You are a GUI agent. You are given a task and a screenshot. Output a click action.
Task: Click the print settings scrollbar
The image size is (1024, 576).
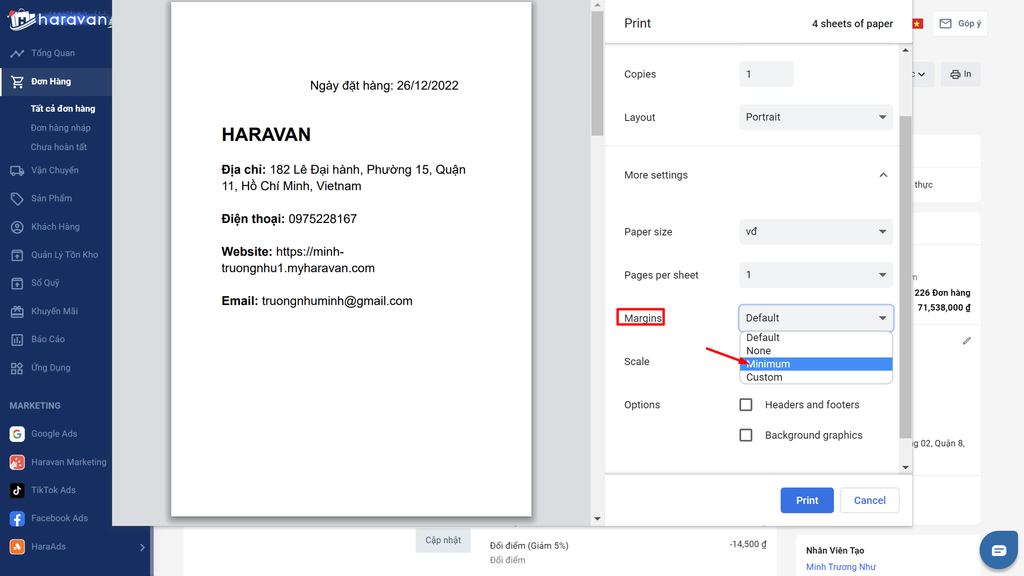pos(905,277)
